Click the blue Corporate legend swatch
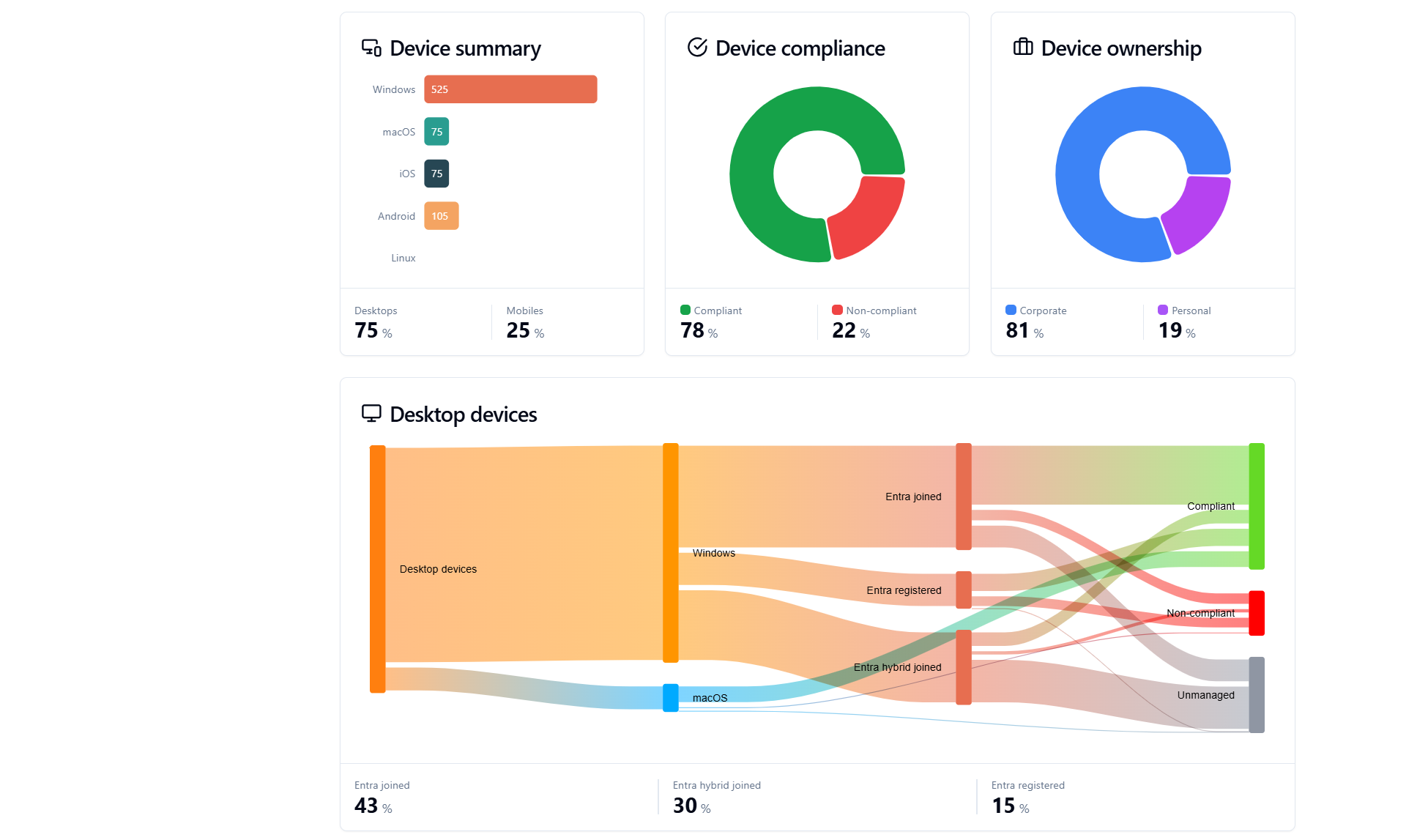Screen dimensions: 1417x840 click(1011, 310)
